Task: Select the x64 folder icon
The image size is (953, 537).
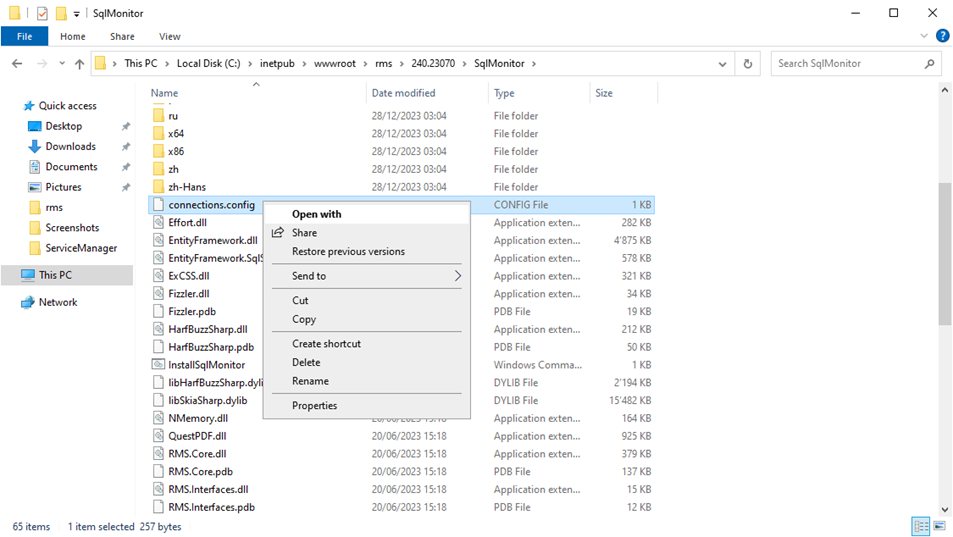Action: click(159, 134)
